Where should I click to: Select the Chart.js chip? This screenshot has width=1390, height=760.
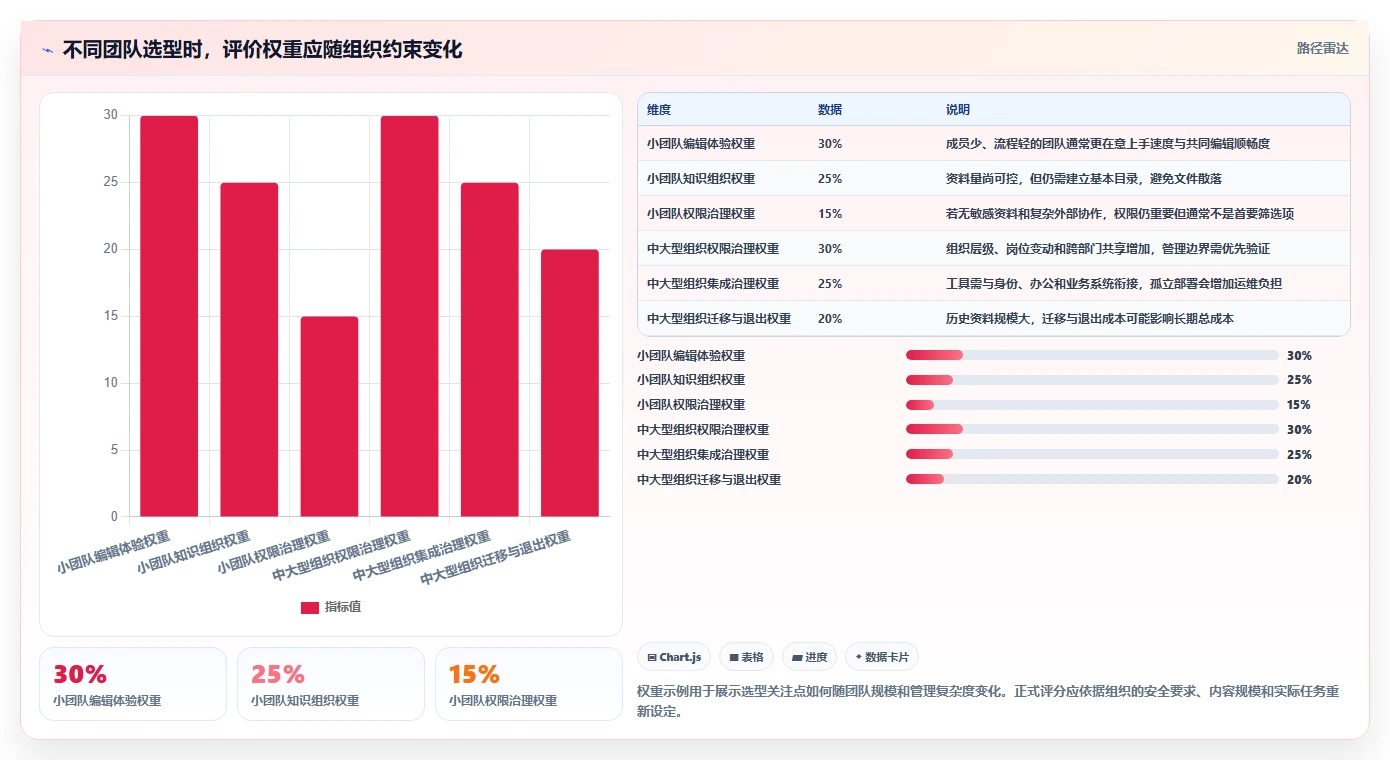pyautogui.click(x=674, y=657)
